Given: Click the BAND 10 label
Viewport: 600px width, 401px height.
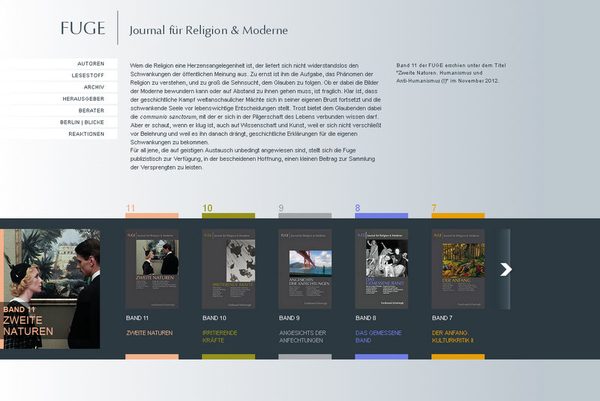Looking at the screenshot, I should 214,318.
